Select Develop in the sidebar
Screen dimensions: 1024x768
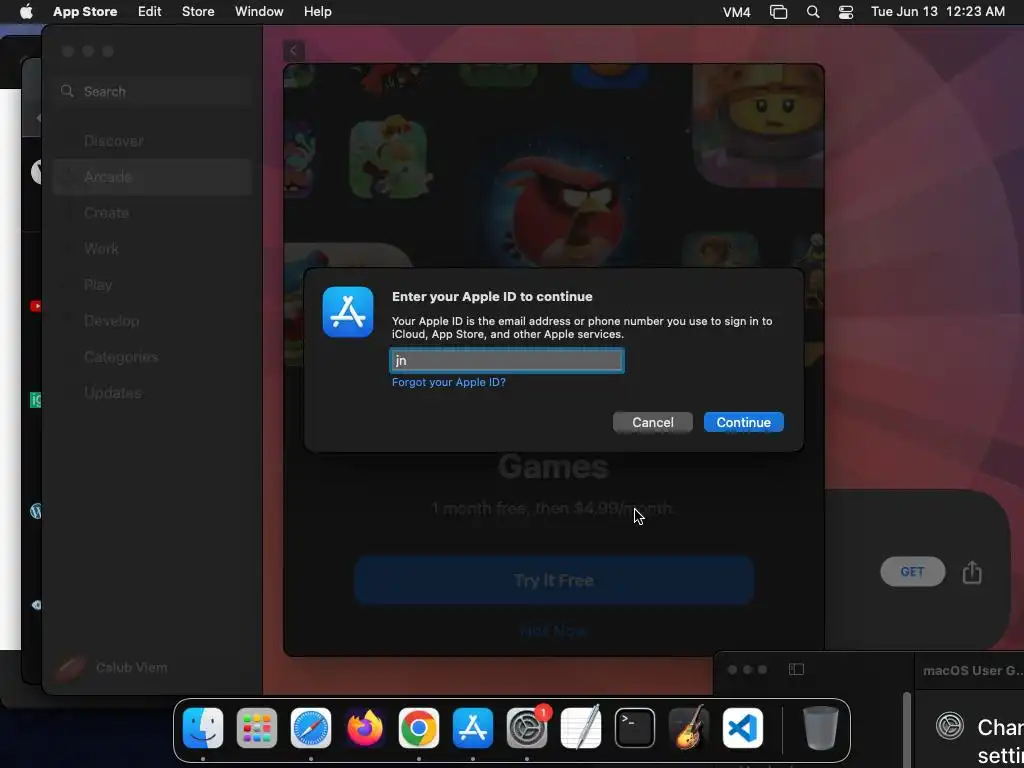point(153,321)
